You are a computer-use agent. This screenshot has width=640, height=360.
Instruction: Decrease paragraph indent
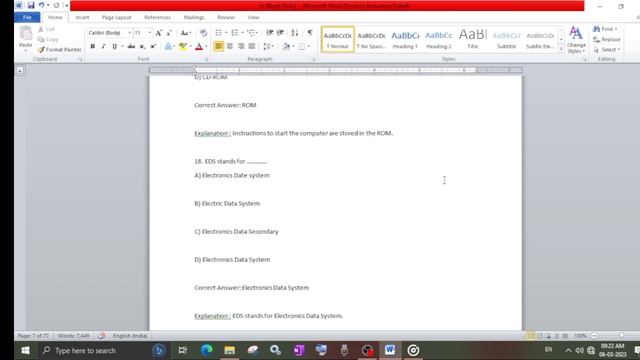269,33
